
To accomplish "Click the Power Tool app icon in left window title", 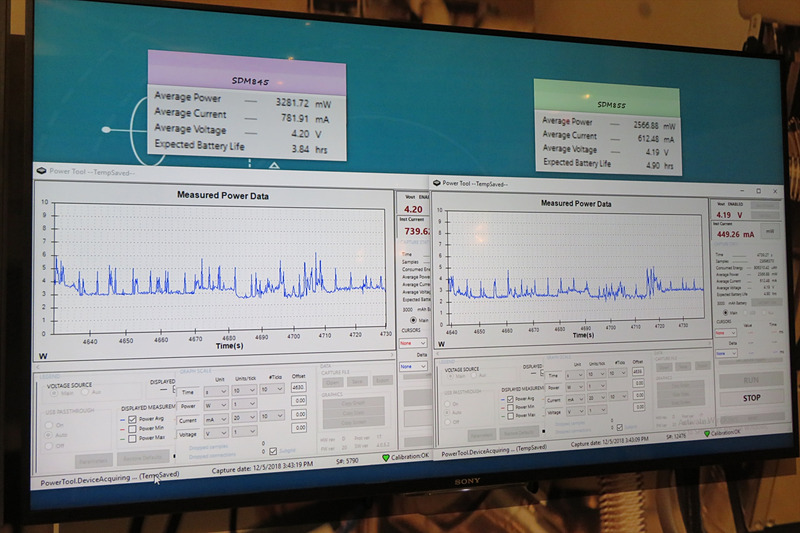I will click(41, 171).
